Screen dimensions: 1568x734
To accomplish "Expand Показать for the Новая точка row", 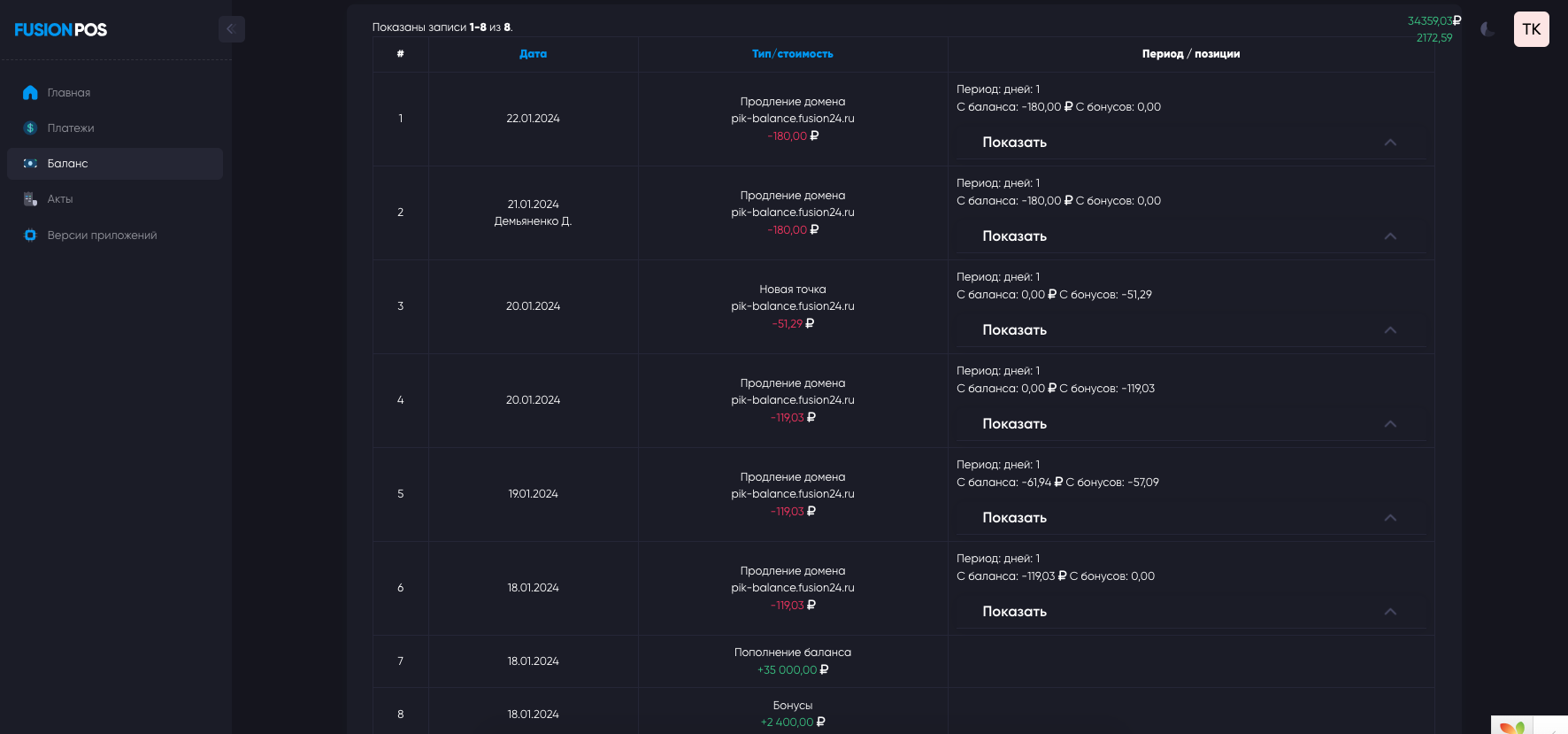I will pos(1014,330).
